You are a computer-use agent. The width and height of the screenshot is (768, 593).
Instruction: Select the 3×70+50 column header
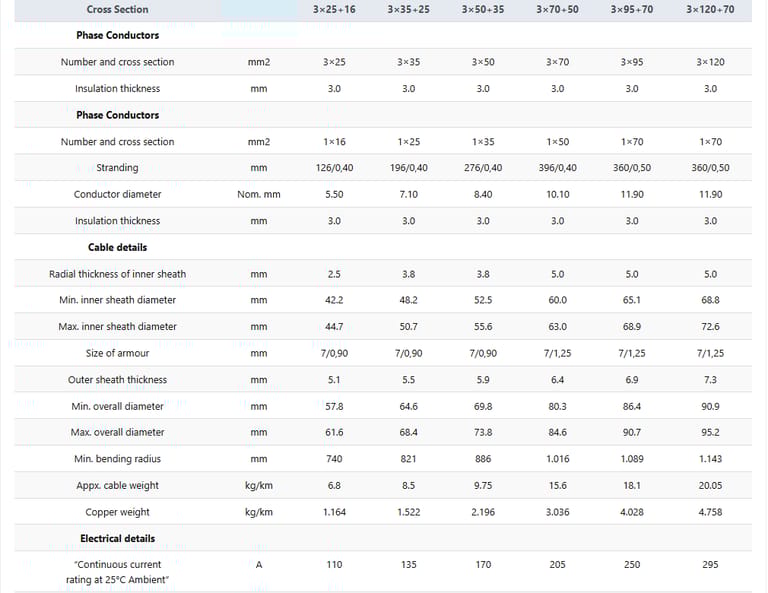(x=557, y=10)
